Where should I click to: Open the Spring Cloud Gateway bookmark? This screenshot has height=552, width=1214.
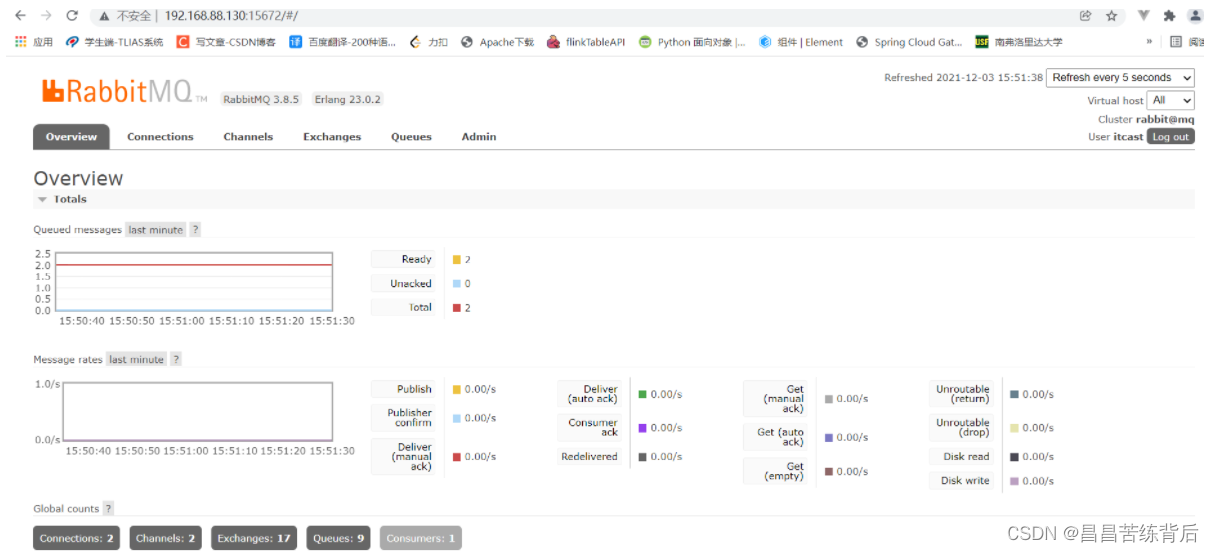(x=909, y=42)
